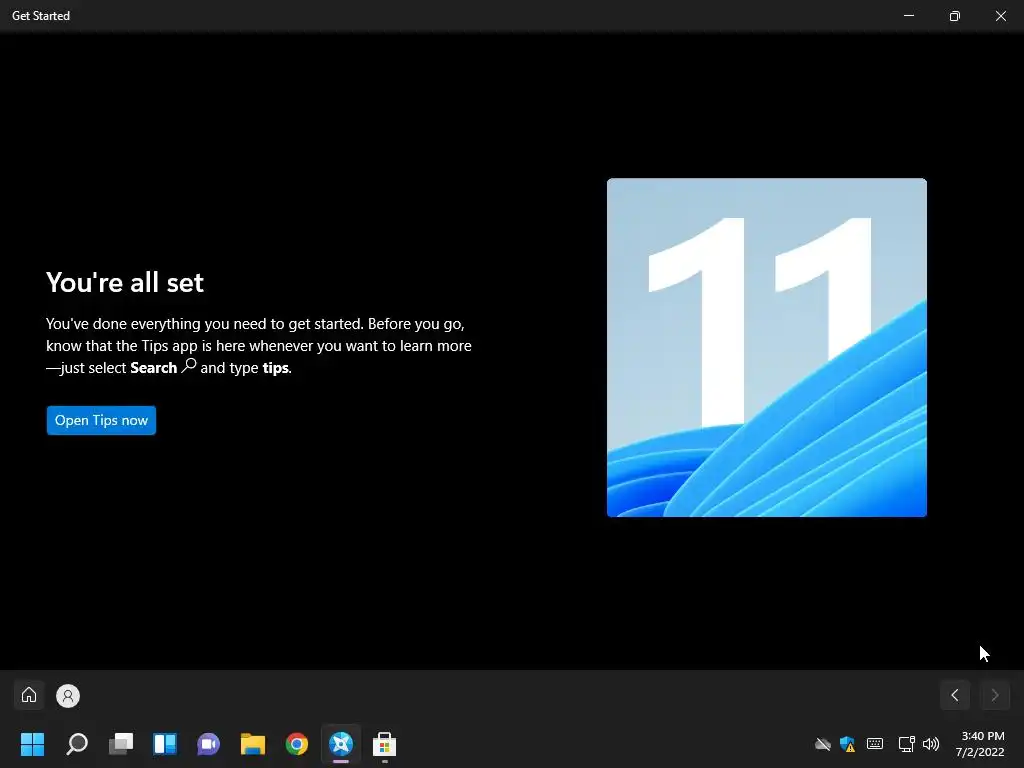Open network status tray icon
This screenshot has height=768, width=1024.
click(906, 744)
